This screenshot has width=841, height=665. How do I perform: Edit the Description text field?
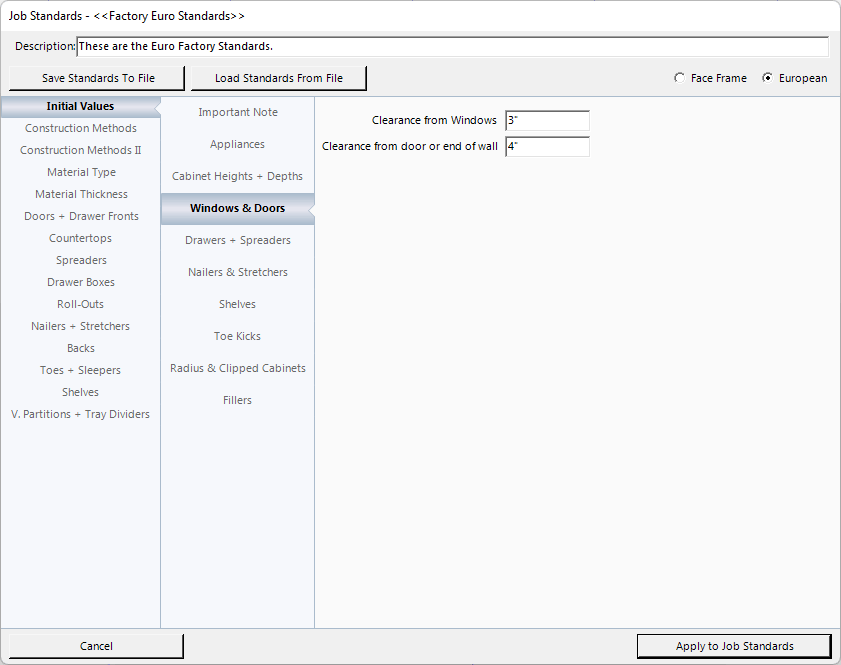452,47
